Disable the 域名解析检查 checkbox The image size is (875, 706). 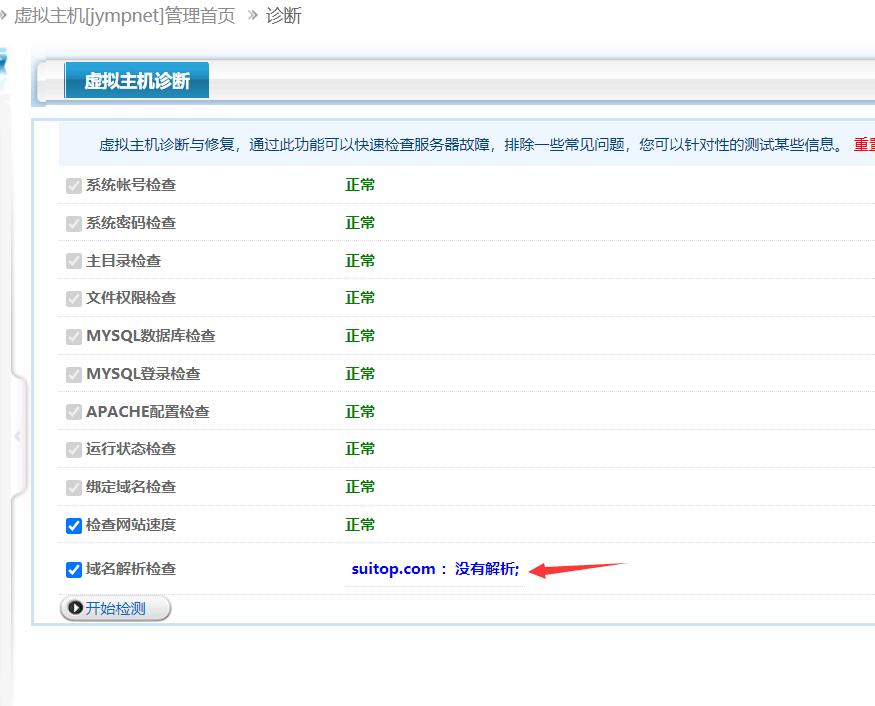(73, 568)
